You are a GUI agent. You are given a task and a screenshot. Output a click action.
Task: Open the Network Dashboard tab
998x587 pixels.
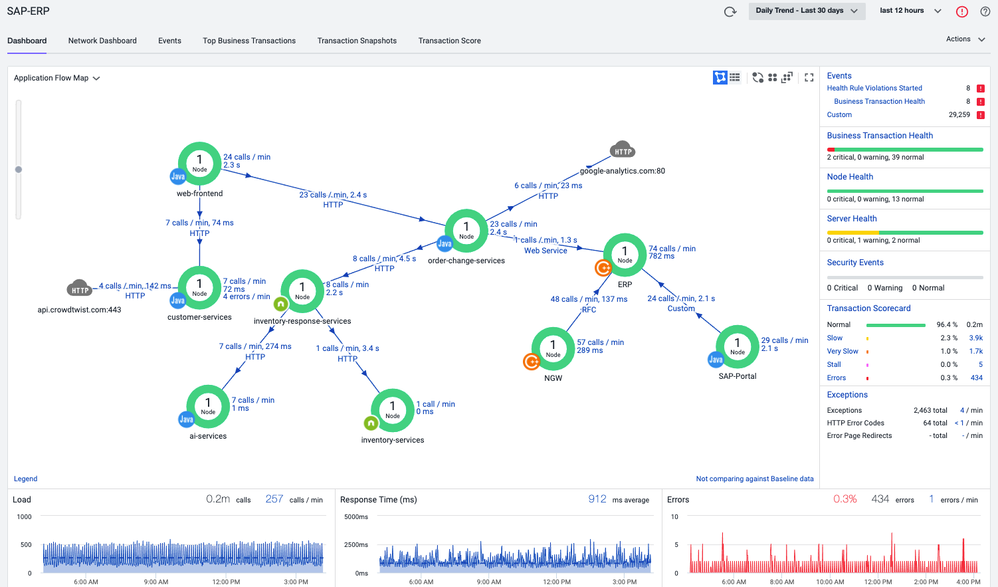[x=102, y=41]
